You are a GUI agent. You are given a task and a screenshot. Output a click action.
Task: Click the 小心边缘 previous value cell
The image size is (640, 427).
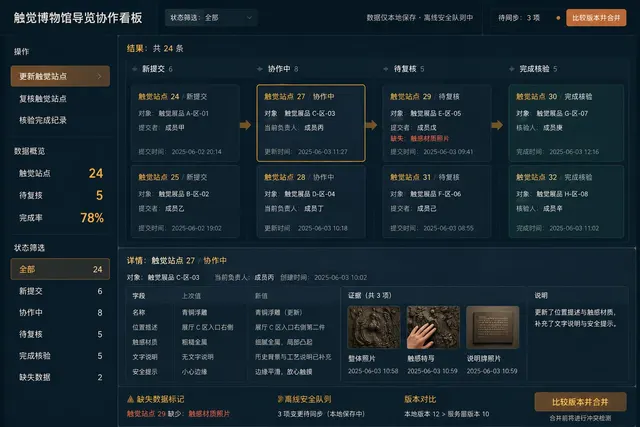194,372
